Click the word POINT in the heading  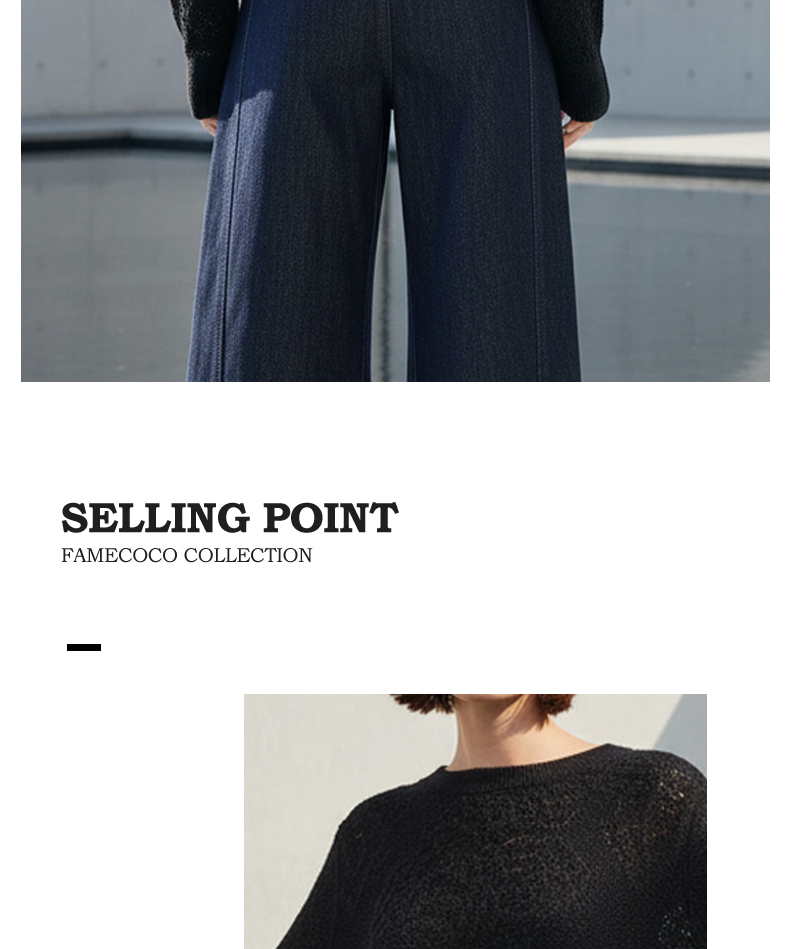[331, 518]
